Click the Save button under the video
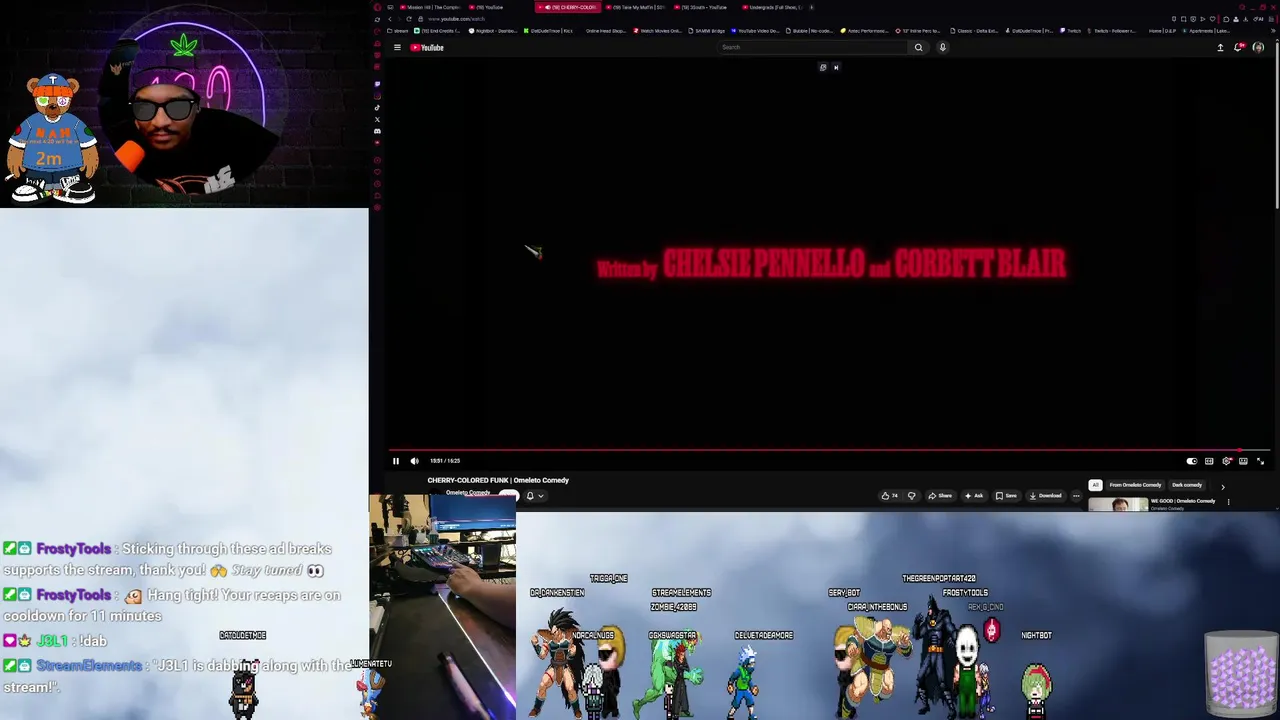Screen dimensions: 1280x720 1006,496
